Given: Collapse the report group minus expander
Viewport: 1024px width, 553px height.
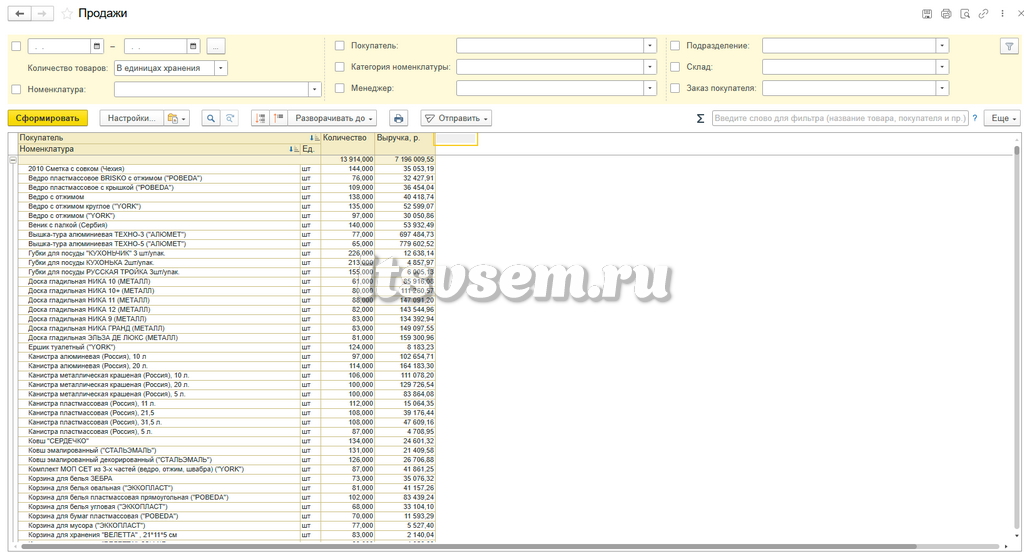Looking at the screenshot, I should coord(13,159).
